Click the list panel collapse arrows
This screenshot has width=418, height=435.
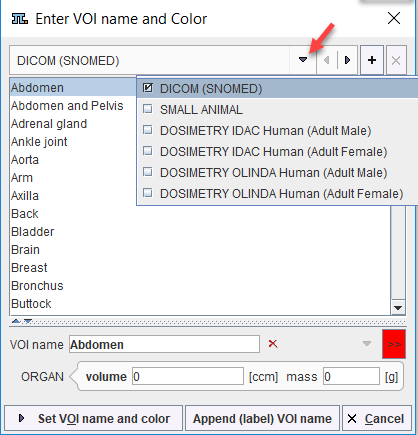coord(22,321)
